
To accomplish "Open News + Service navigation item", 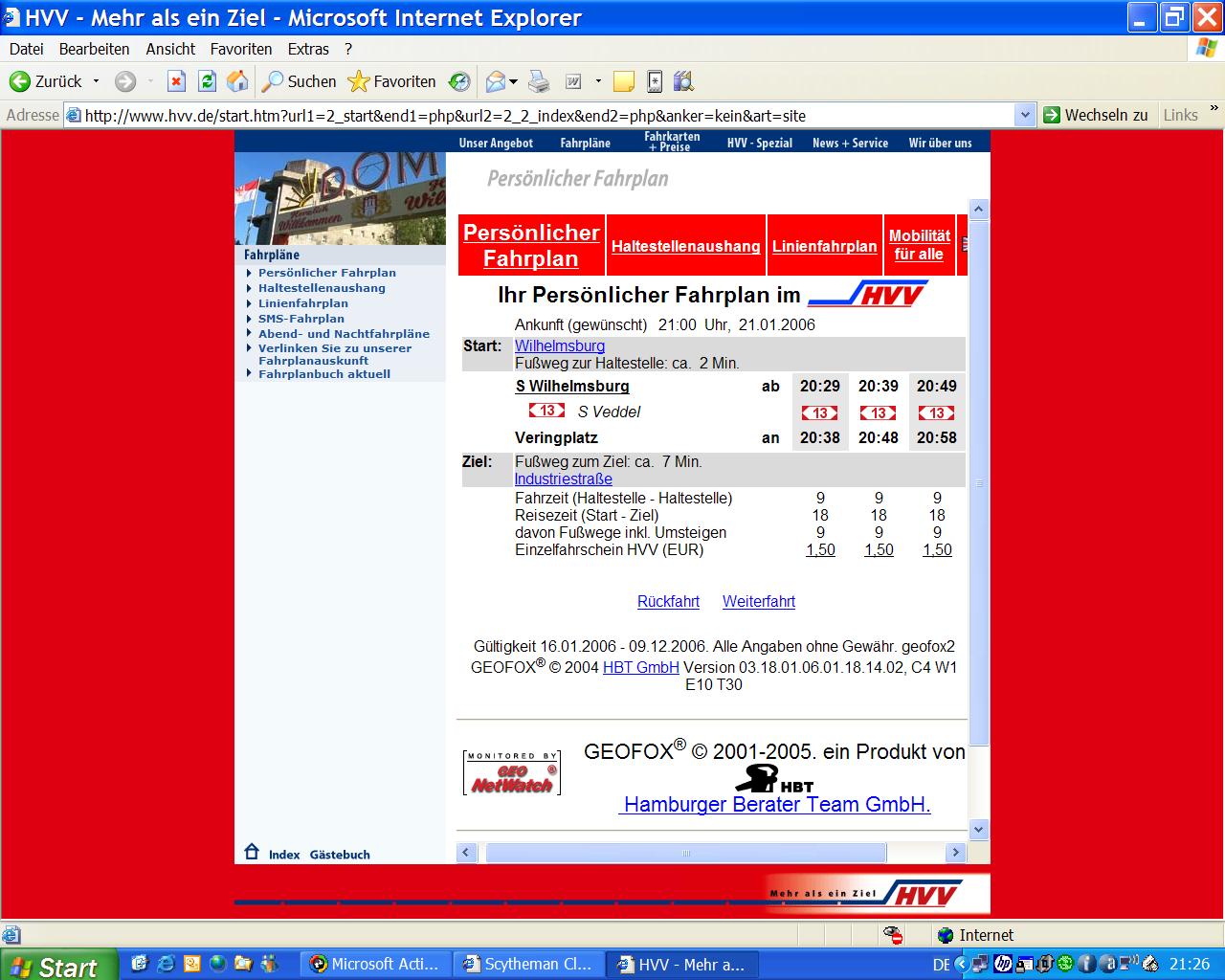I will [x=850, y=143].
